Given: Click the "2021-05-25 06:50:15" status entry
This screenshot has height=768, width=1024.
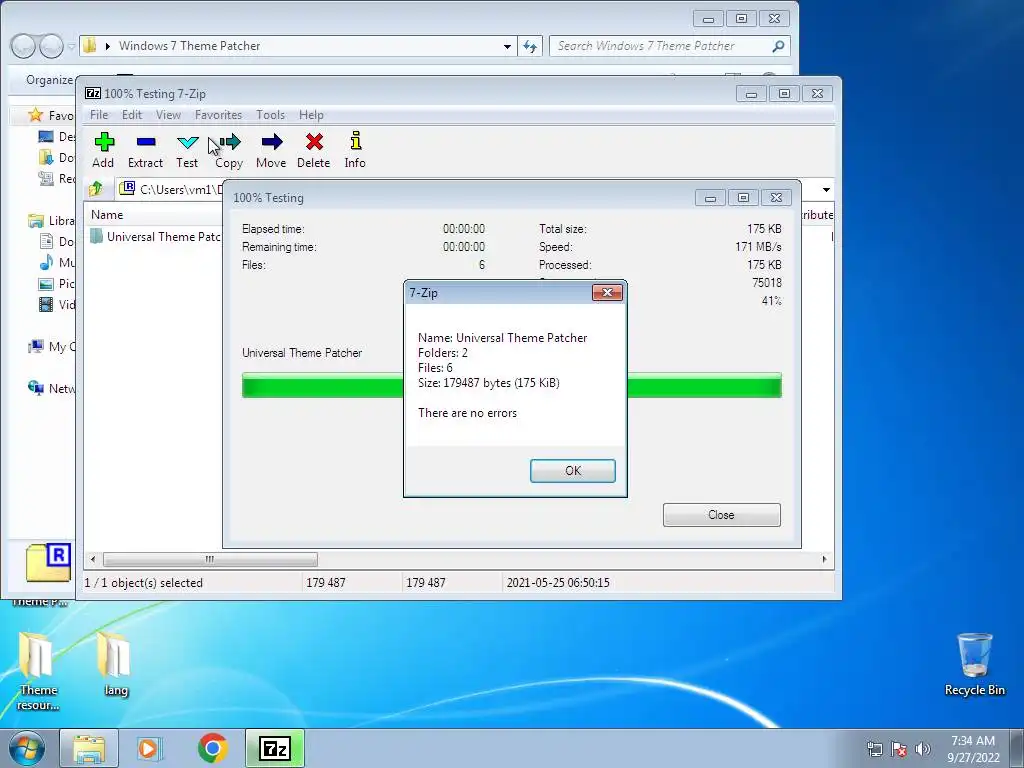Looking at the screenshot, I should pyautogui.click(x=558, y=583).
